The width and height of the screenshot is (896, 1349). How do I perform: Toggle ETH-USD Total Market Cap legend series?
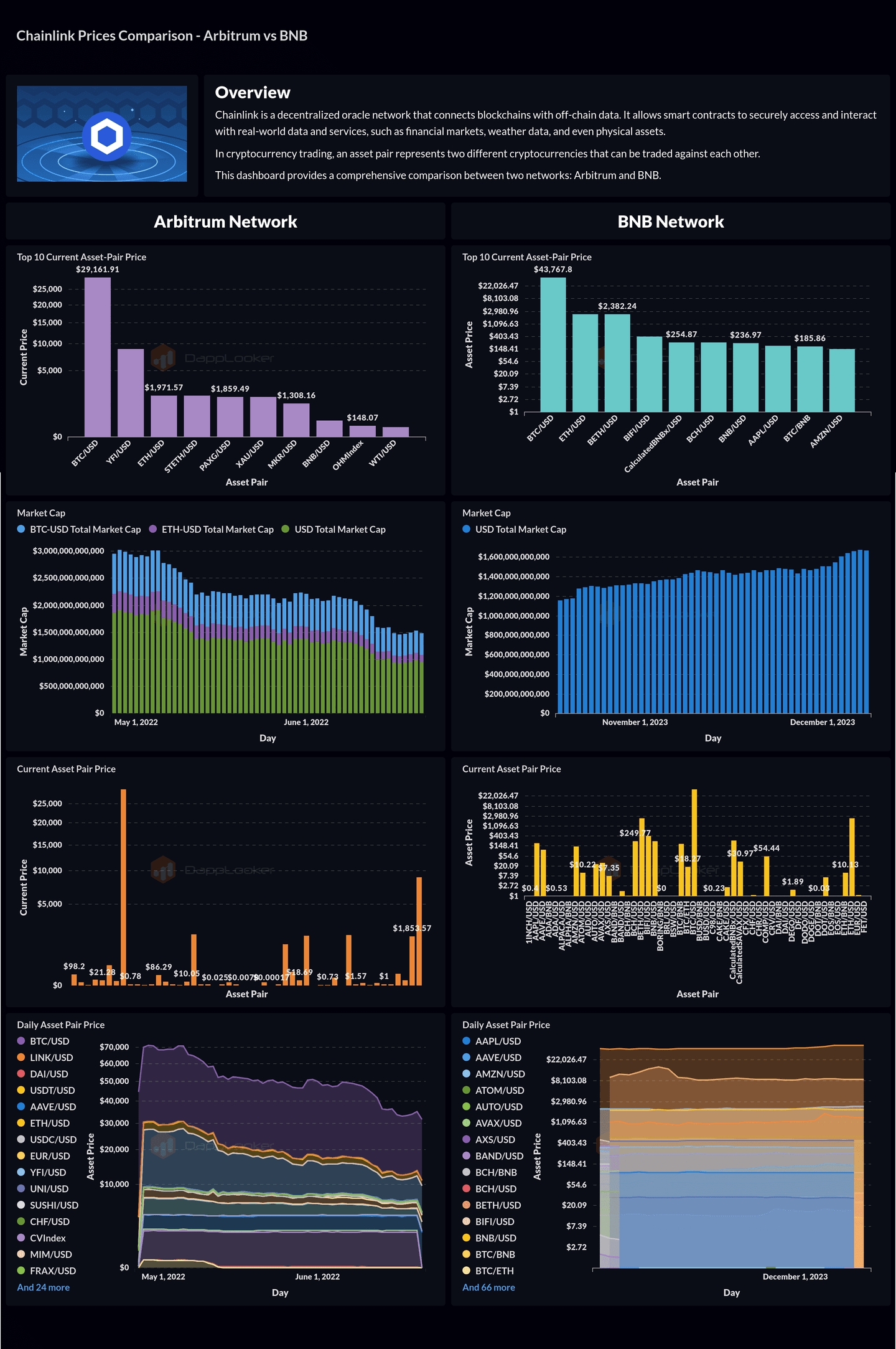(212, 529)
